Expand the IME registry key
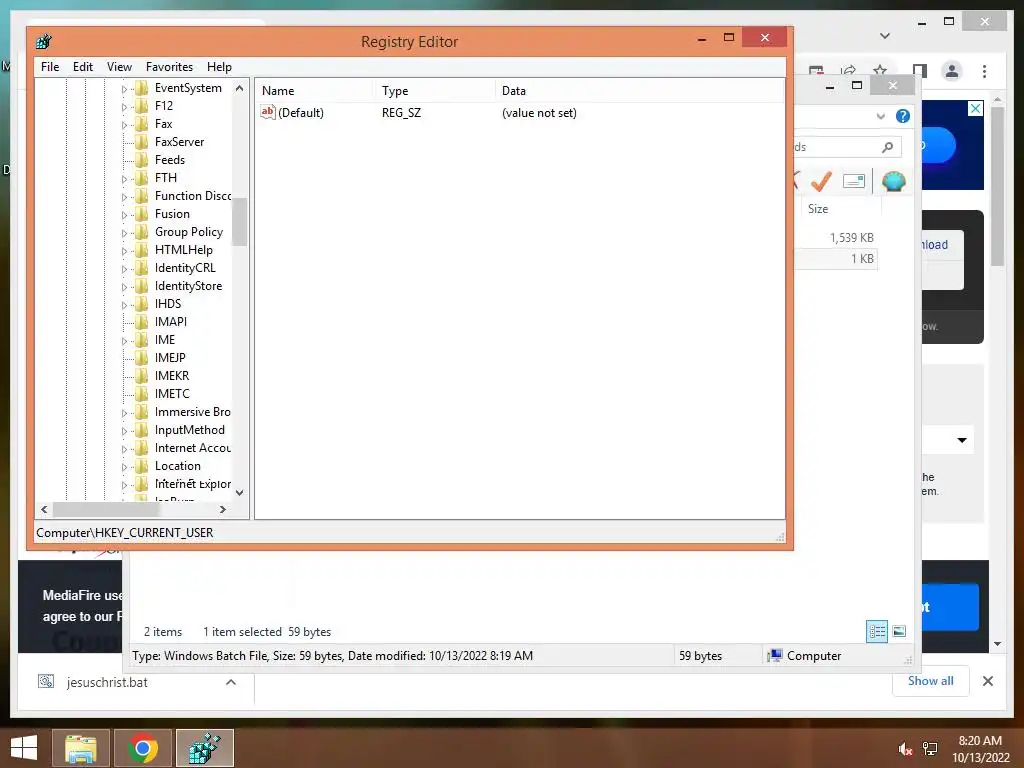This screenshot has width=1024, height=768. [124, 341]
